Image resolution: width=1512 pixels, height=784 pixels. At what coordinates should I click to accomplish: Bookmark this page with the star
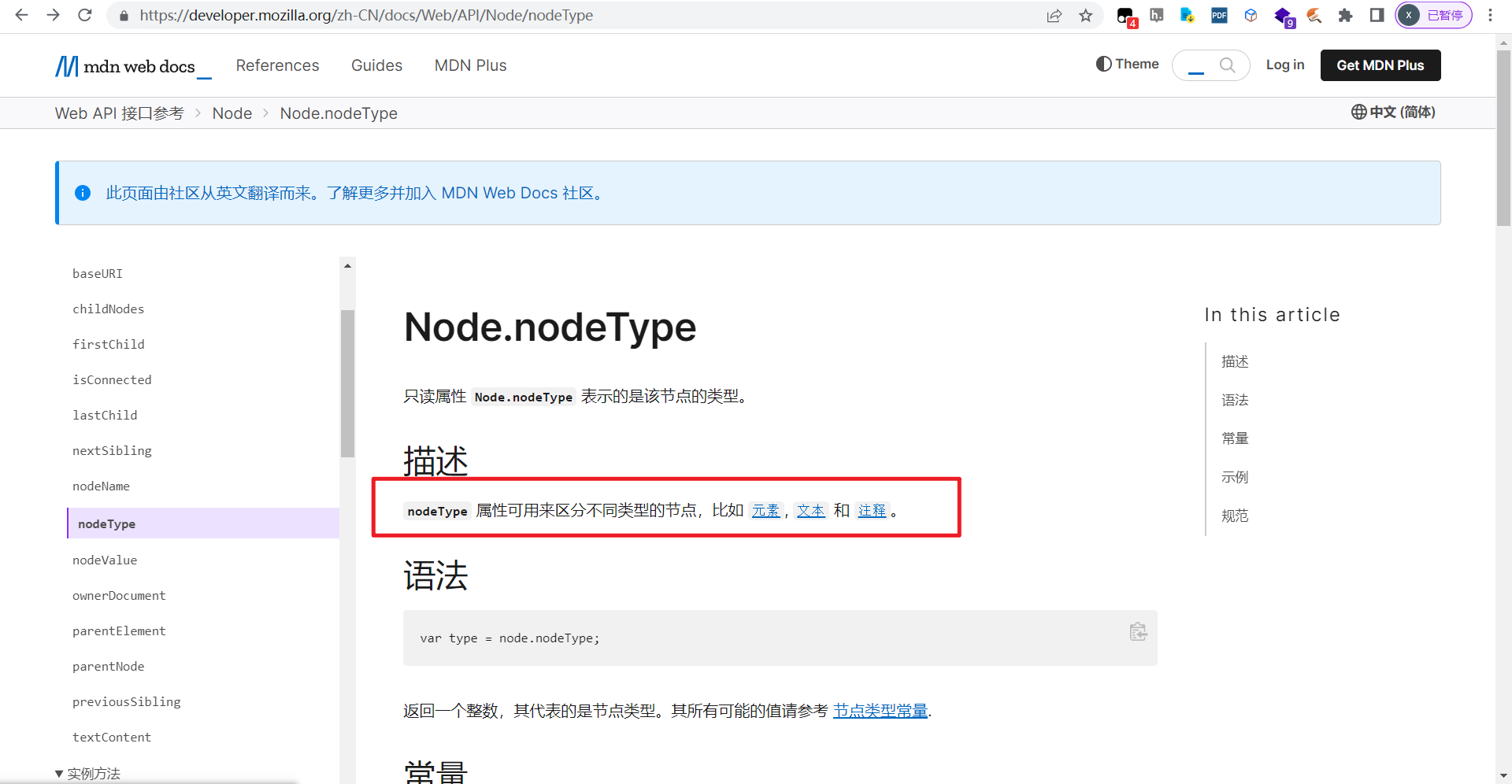click(x=1085, y=15)
